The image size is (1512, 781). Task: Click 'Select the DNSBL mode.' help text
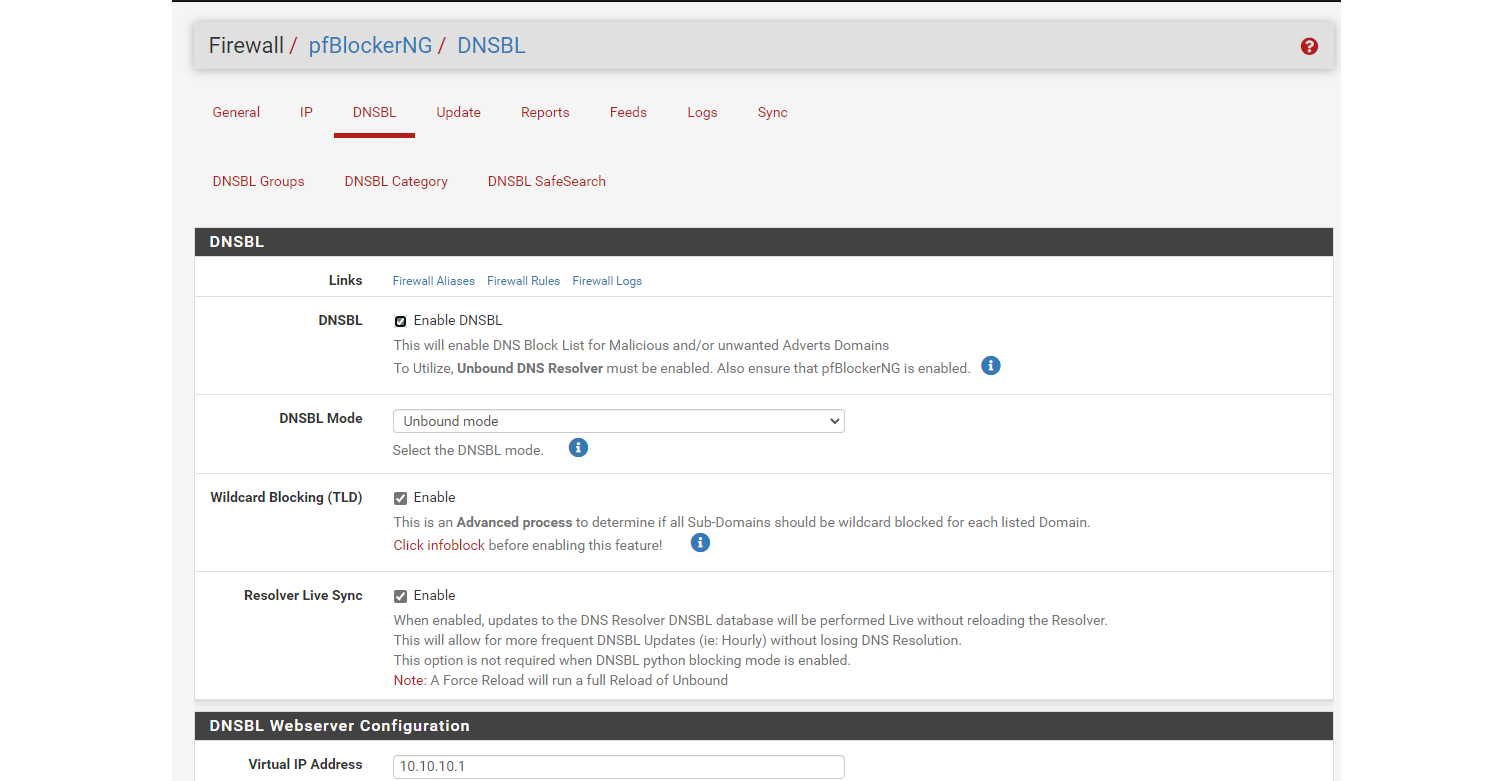pyautogui.click(x=468, y=450)
